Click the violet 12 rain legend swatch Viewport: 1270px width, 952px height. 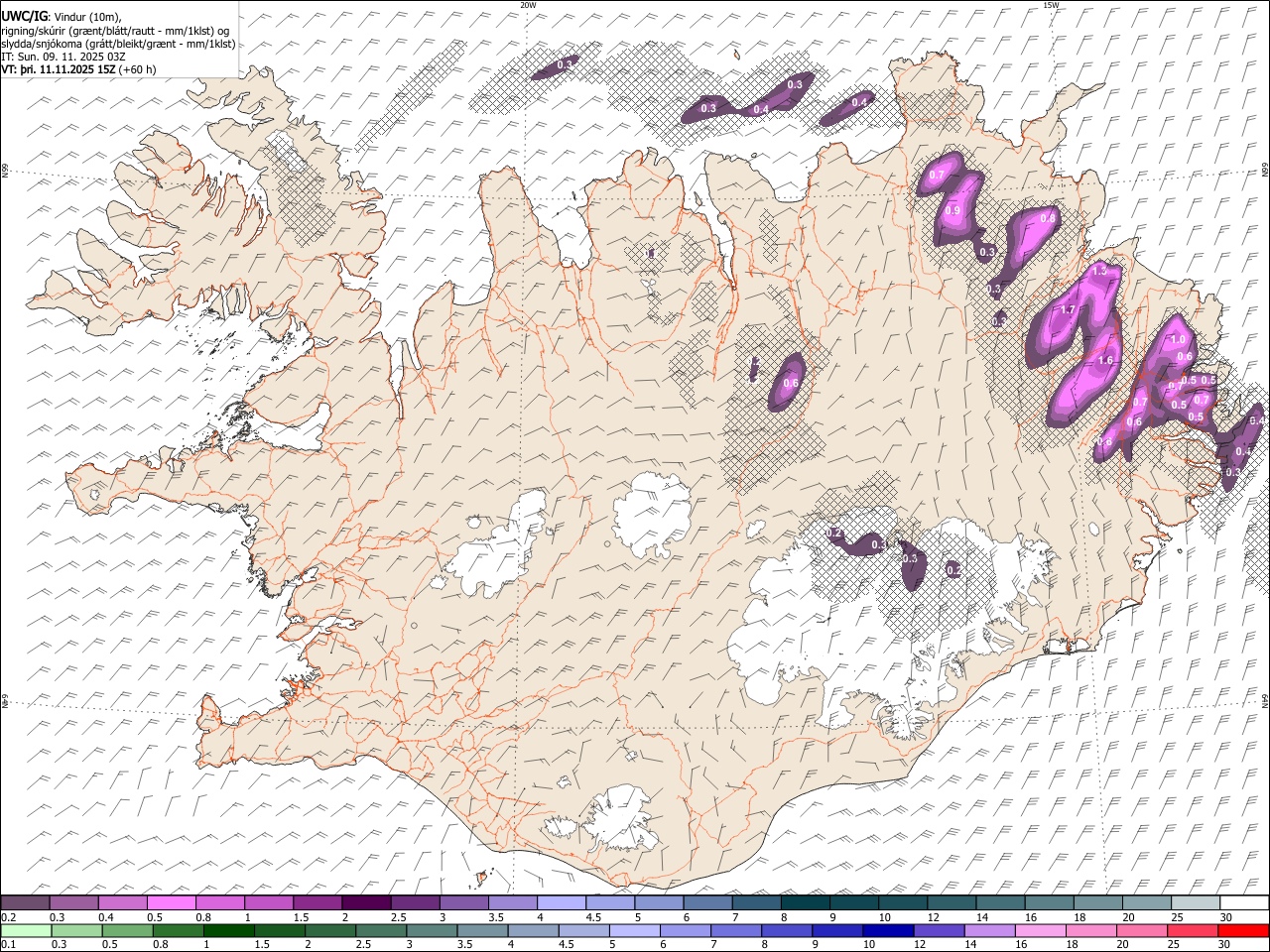tap(938, 930)
